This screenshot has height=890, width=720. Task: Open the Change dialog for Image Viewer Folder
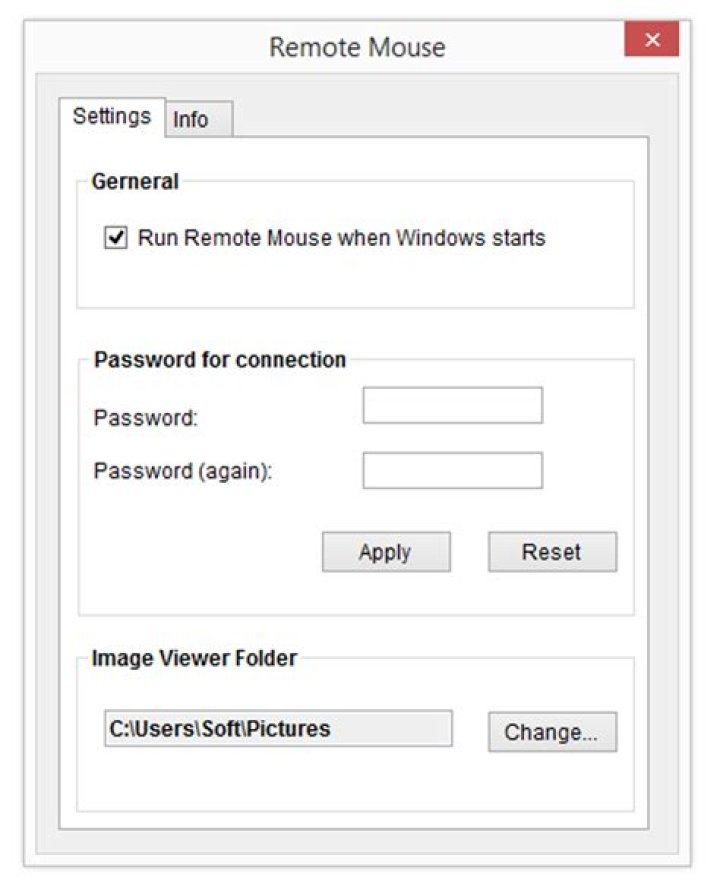click(x=552, y=731)
